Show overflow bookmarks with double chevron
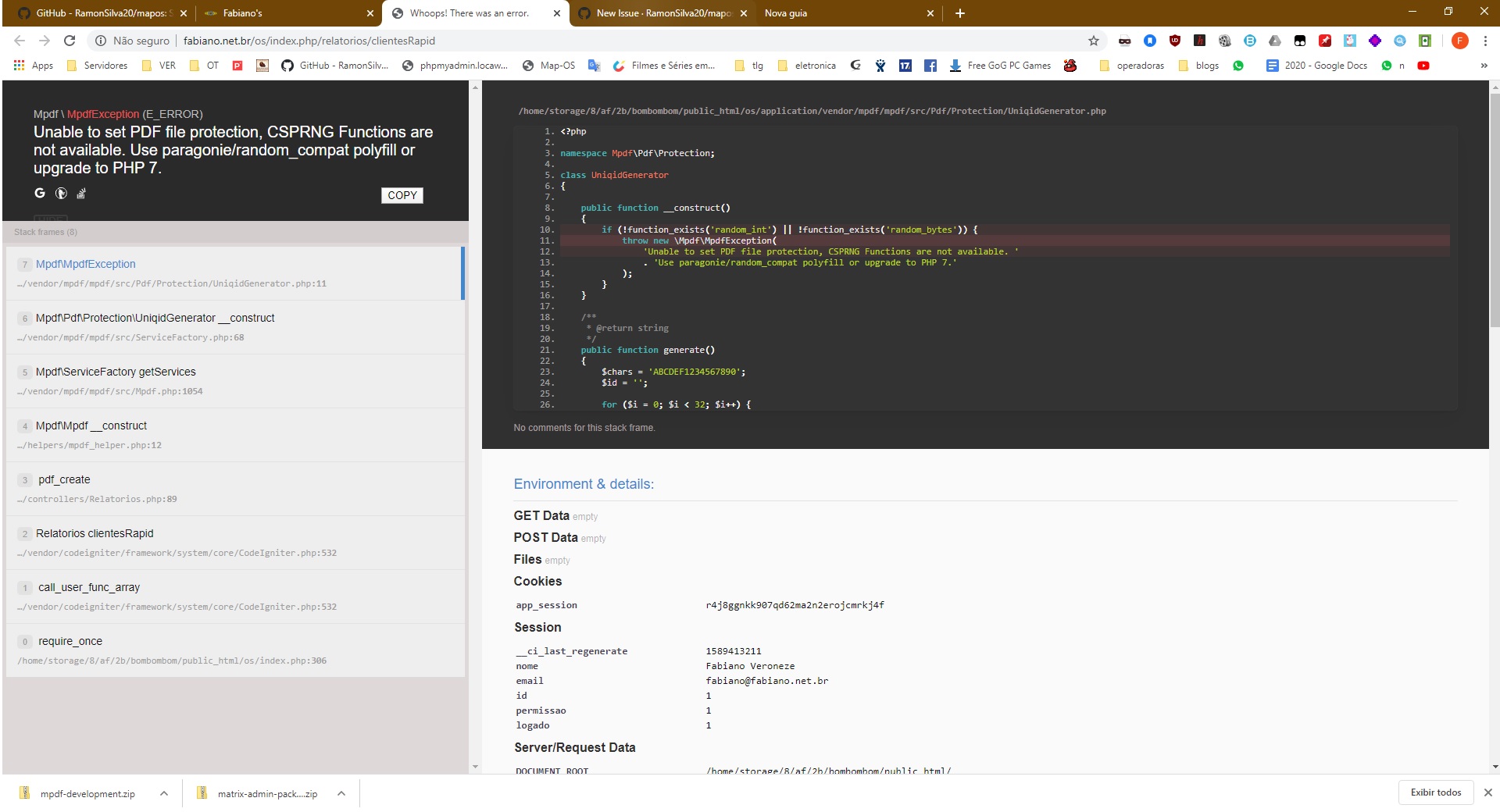This screenshot has width=1500, height=812. [1483, 66]
